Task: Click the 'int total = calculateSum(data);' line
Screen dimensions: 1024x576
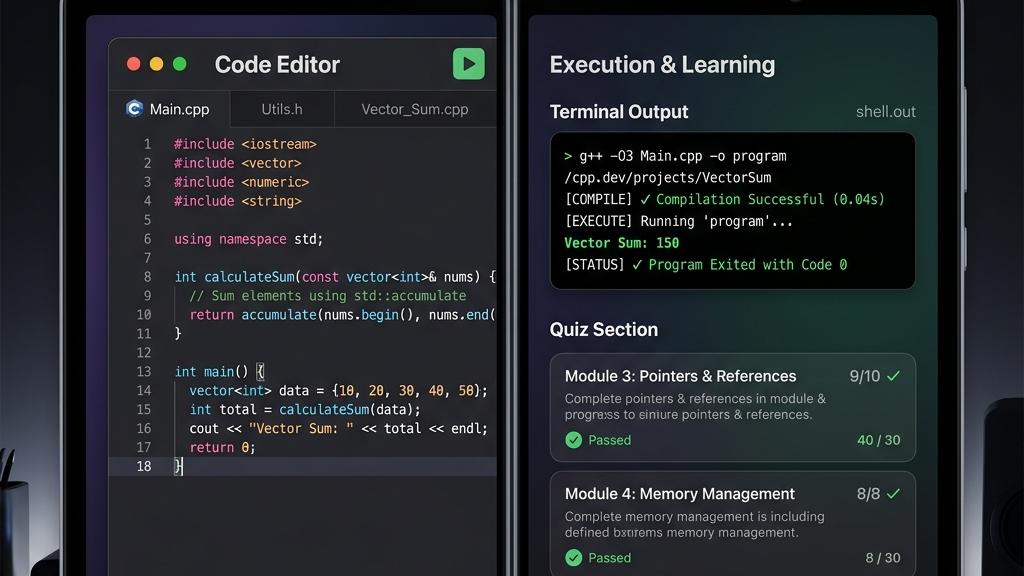Action: coord(305,409)
